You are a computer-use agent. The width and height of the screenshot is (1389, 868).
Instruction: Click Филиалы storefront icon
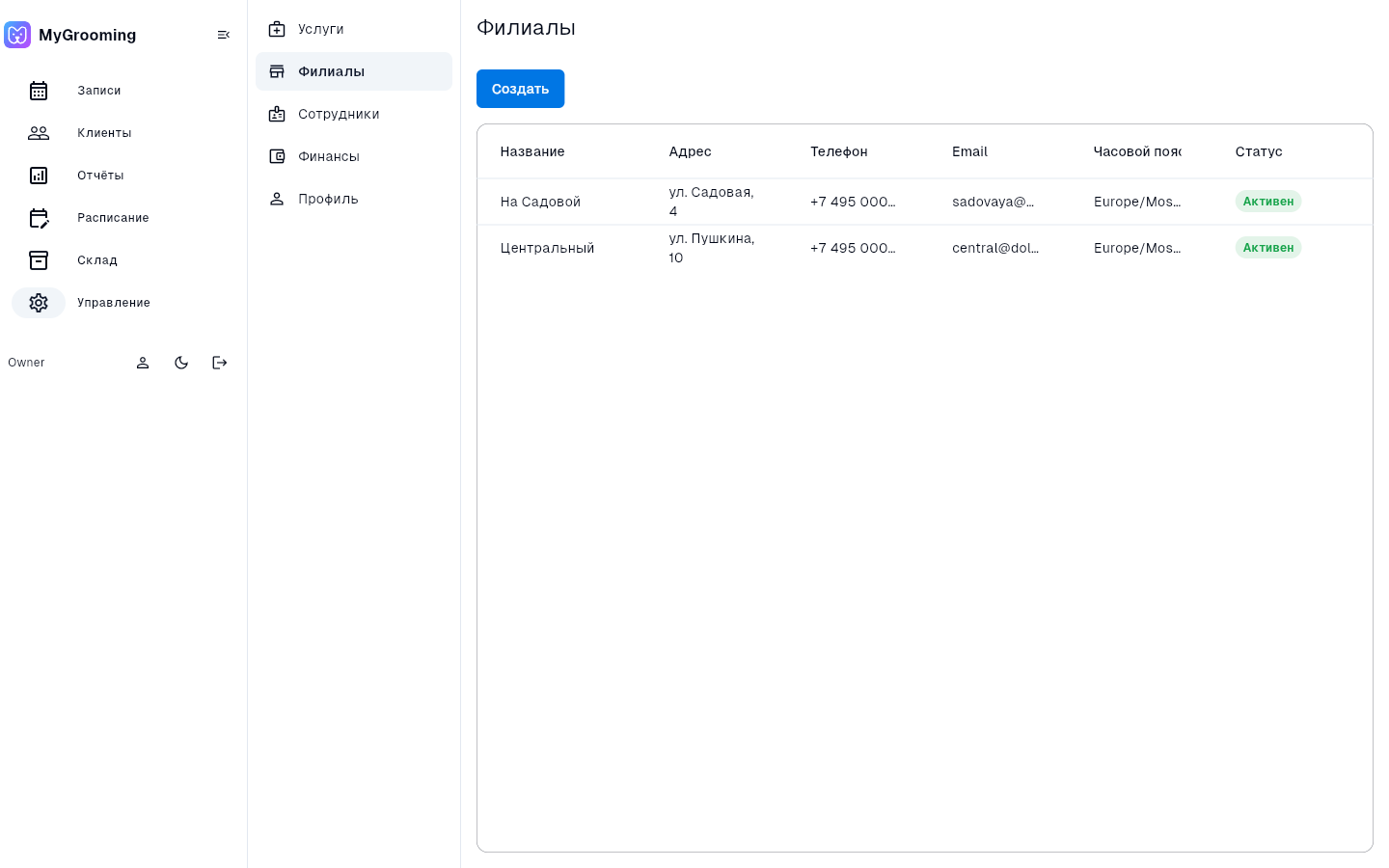click(x=277, y=71)
